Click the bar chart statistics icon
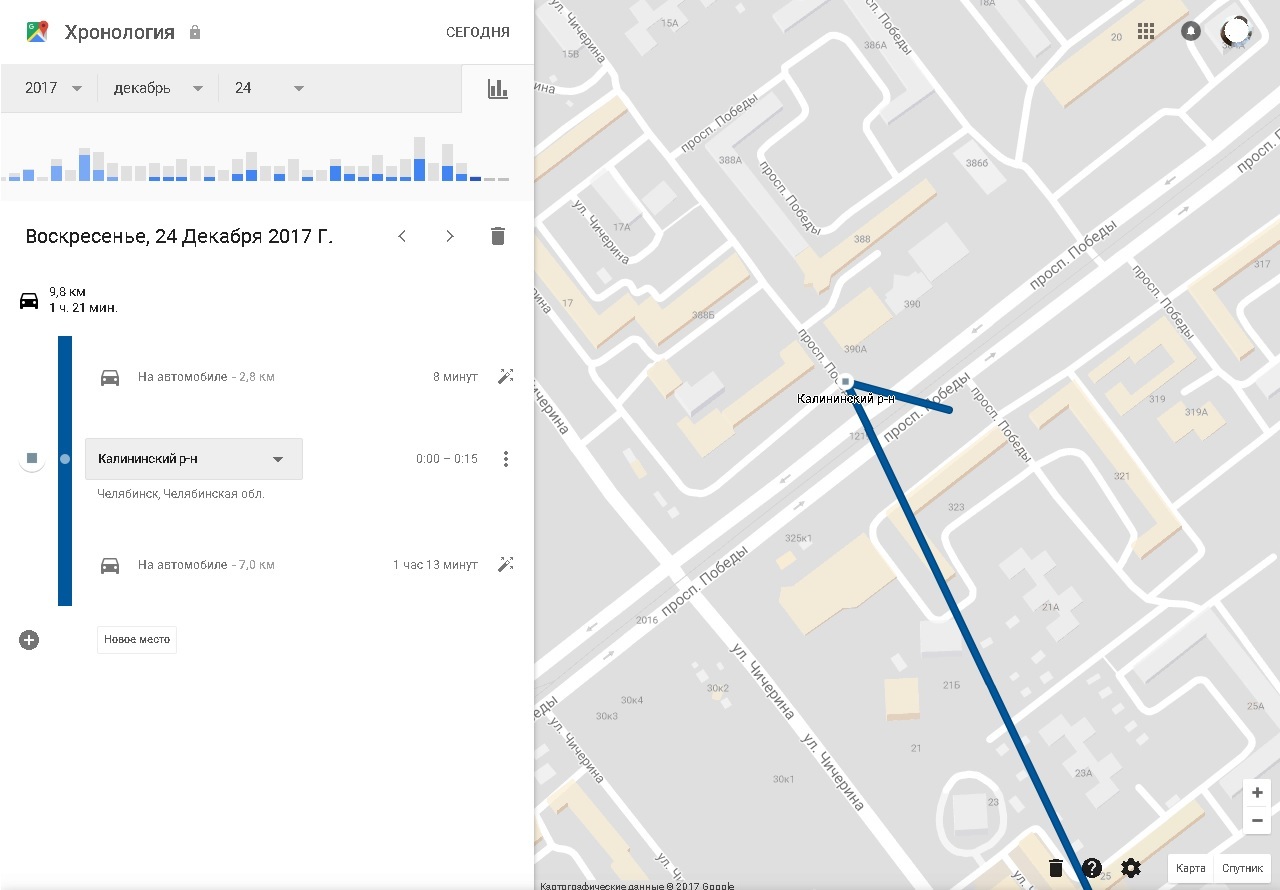 pos(497,89)
